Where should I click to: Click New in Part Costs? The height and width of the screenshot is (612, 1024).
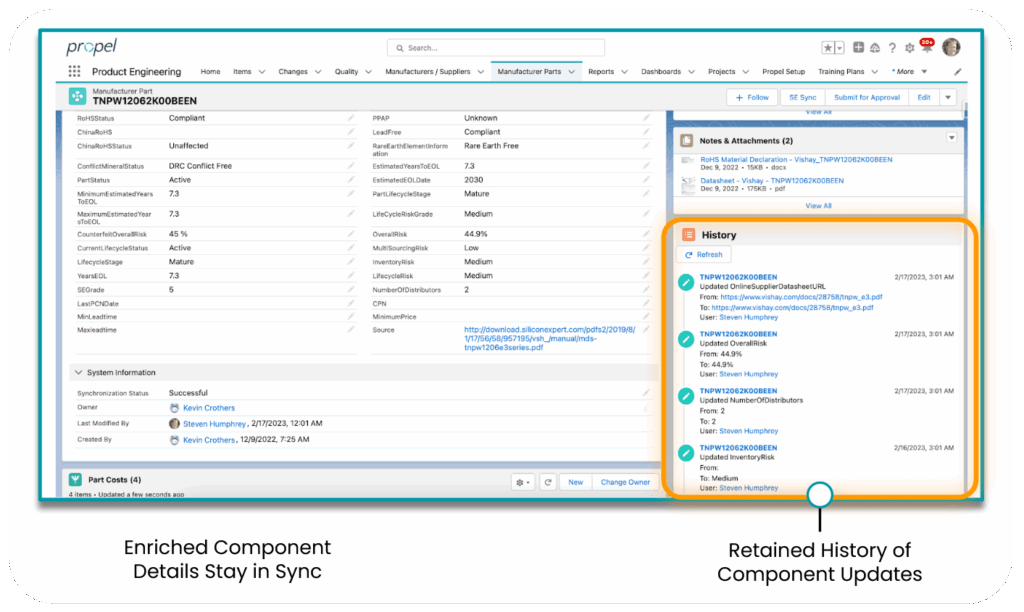click(x=575, y=482)
